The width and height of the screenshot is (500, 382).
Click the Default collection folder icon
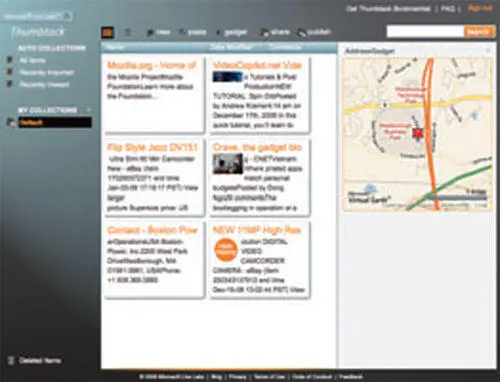coord(11,123)
